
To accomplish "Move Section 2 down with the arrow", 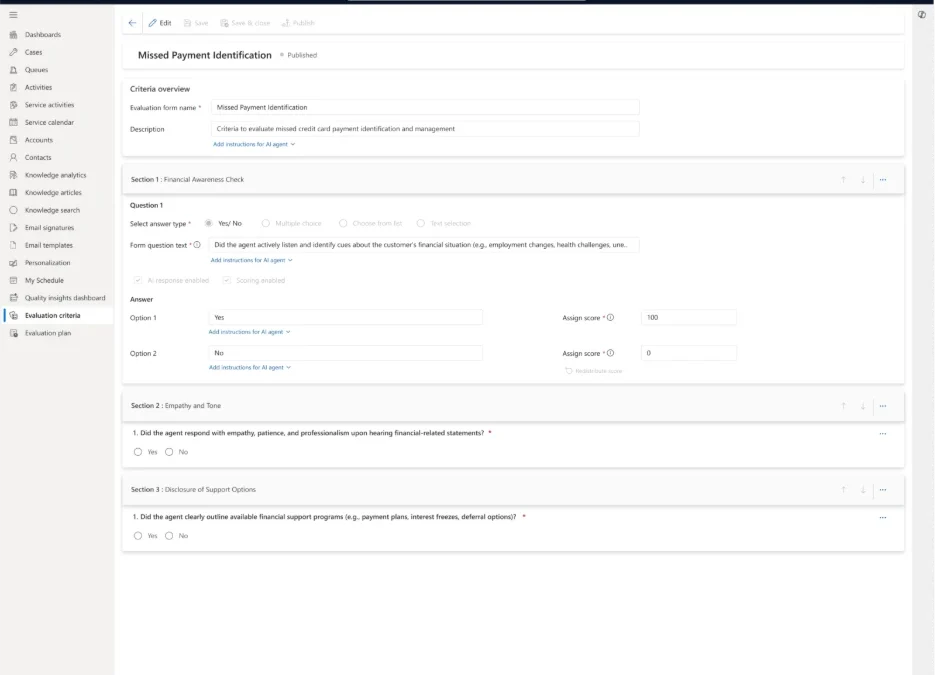I will [862, 406].
